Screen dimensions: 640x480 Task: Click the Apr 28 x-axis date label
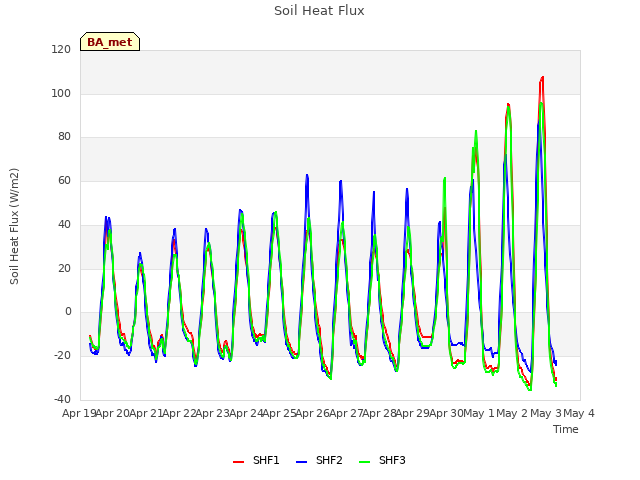coord(380,413)
